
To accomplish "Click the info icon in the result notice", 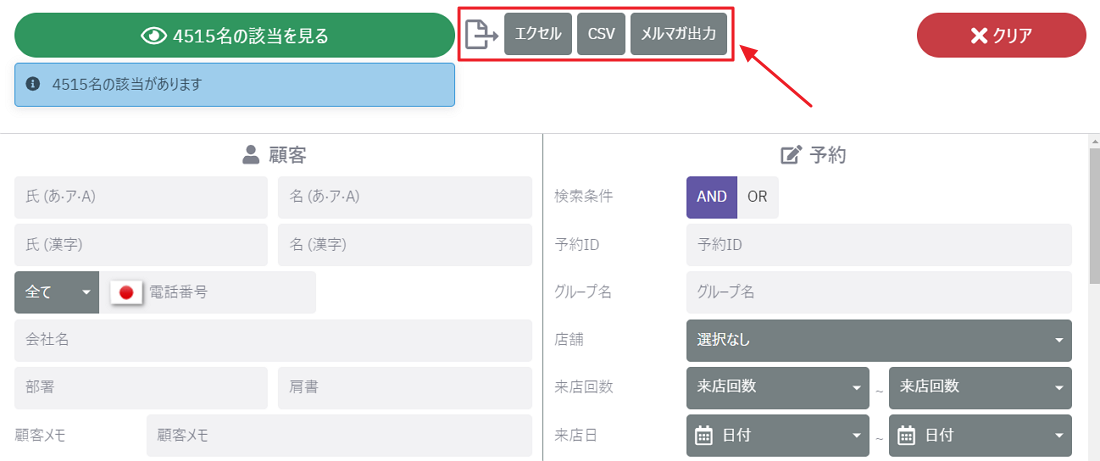I will click(x=32, y=85).
